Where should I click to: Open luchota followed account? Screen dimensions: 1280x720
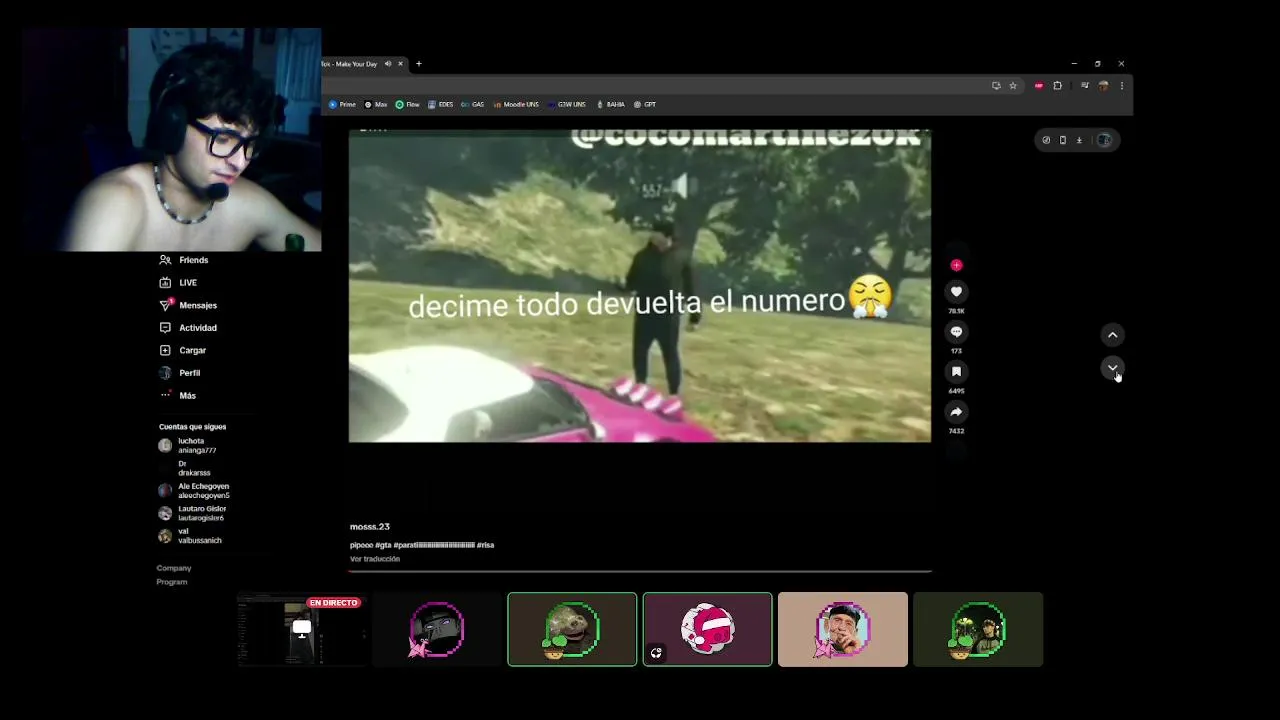point(188,445)
